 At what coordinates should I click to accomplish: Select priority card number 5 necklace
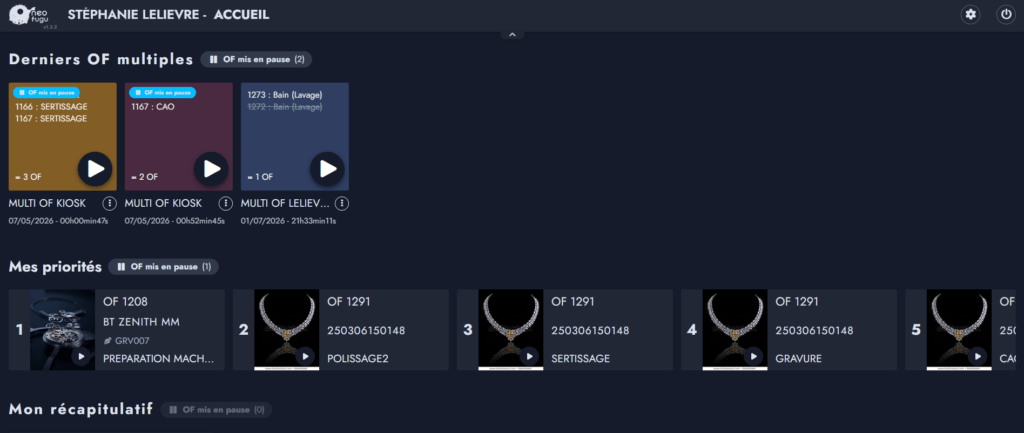click(960, 330)
